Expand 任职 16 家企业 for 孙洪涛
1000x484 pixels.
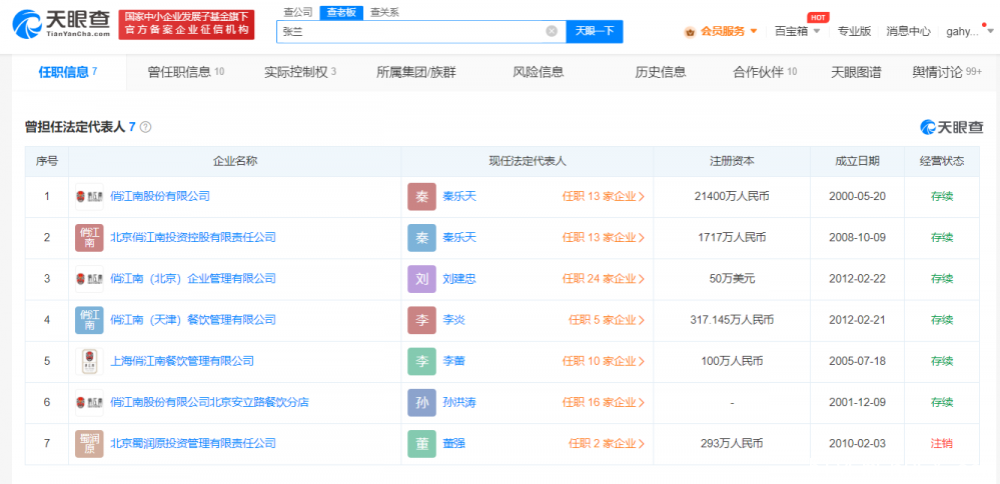click(603, 402)
